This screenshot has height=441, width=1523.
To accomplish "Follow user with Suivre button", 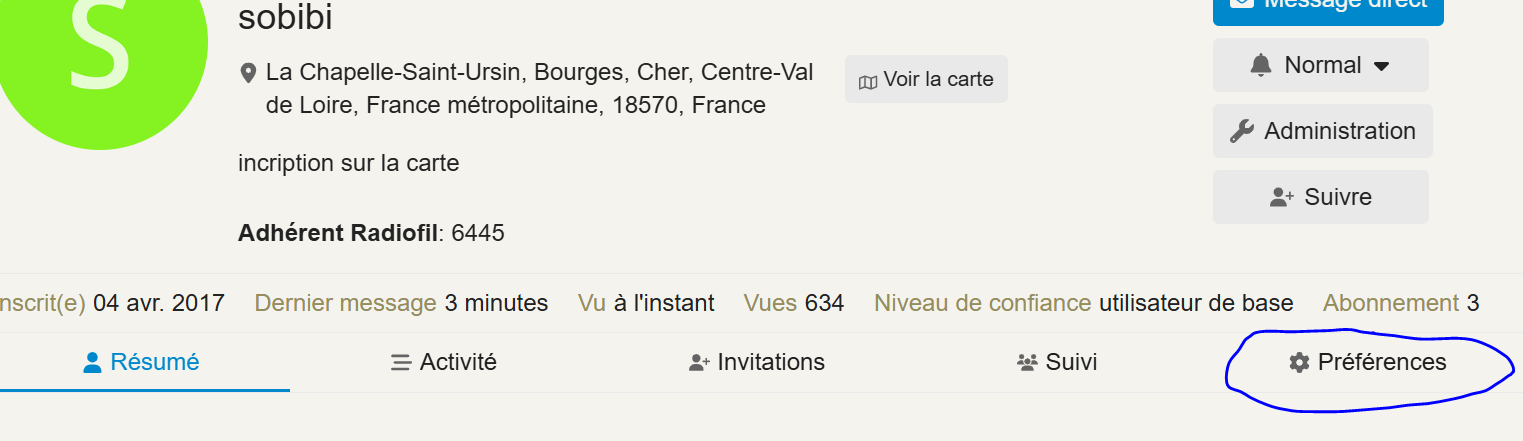I will point(1321,198).
